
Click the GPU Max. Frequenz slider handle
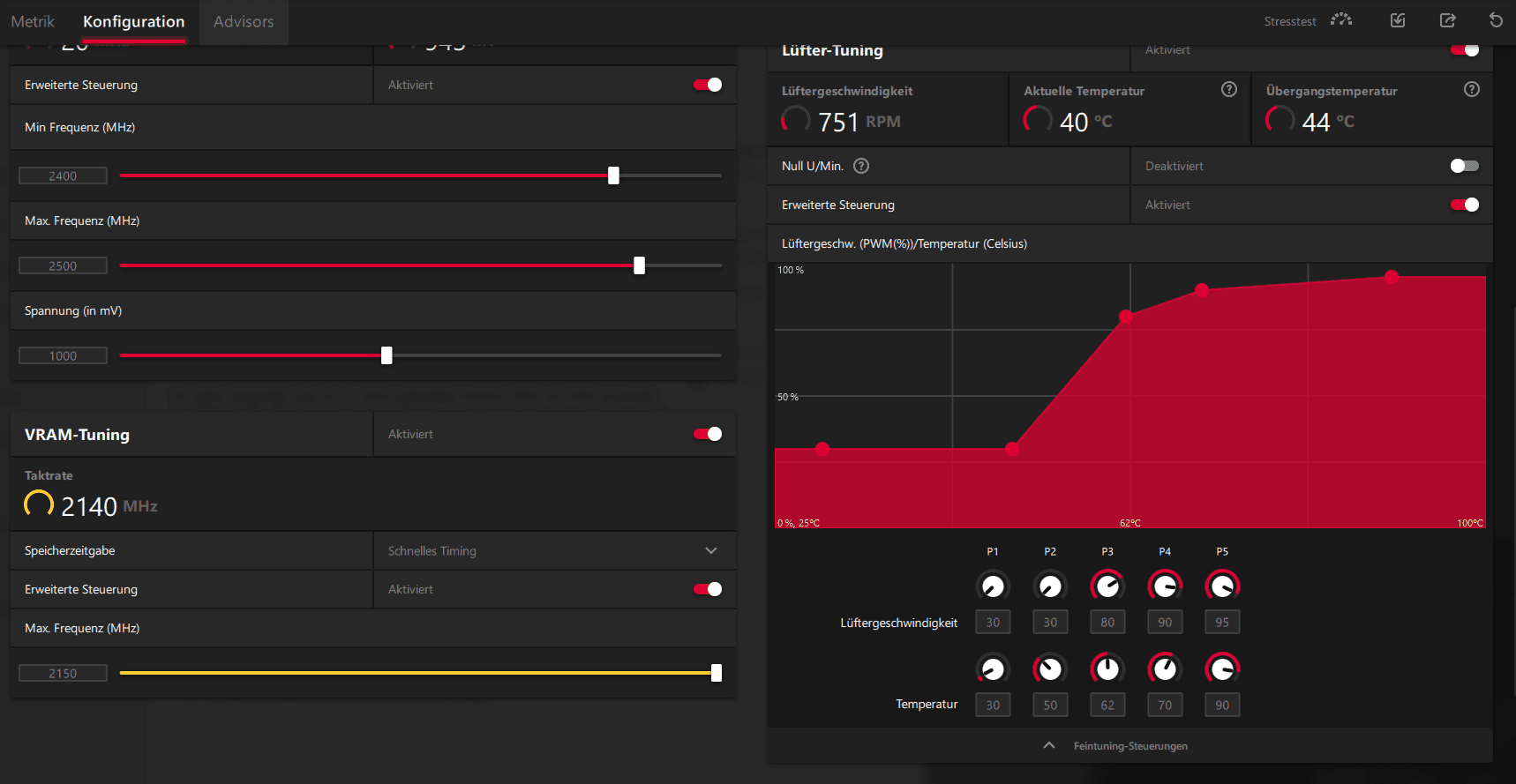click(639, 265)
